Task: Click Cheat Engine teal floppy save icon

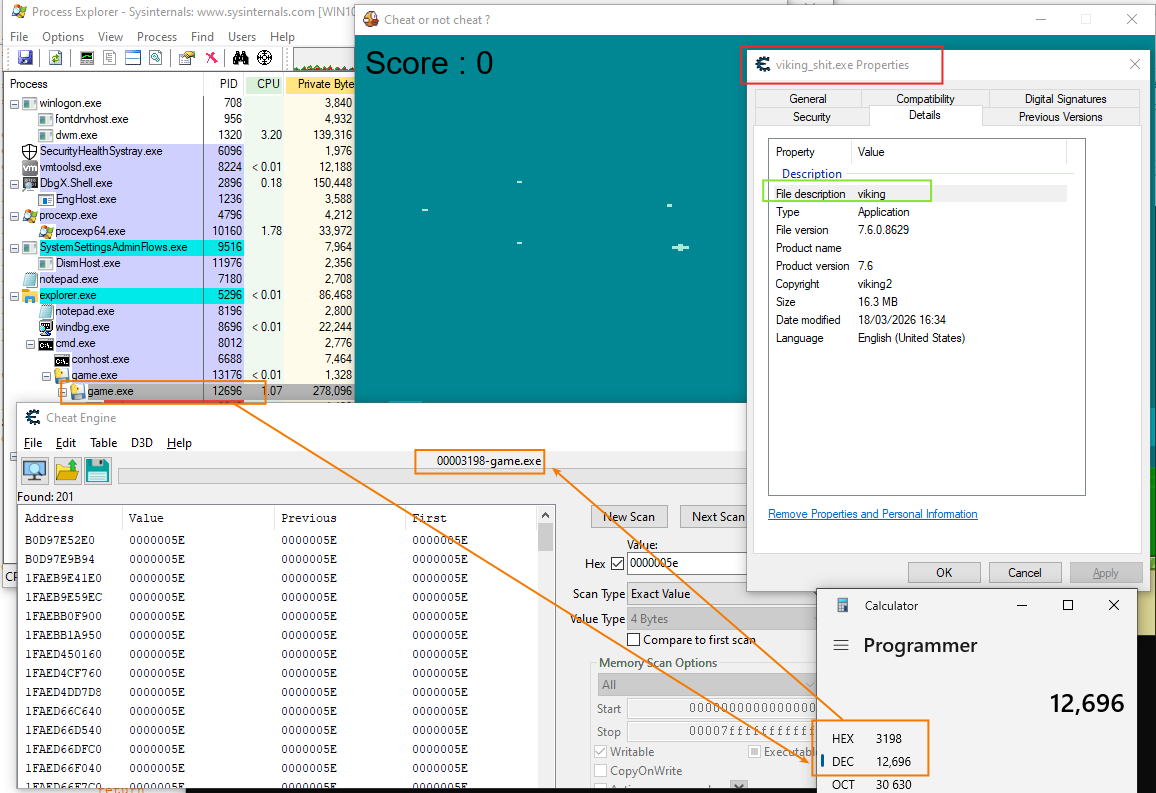Action: tap(97, 470)
